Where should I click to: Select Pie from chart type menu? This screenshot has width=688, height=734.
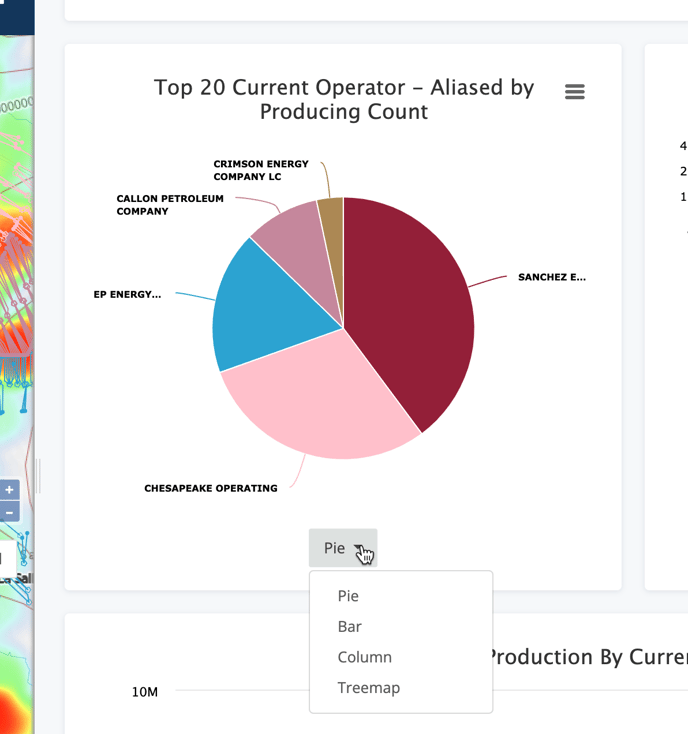tap(348, 596)
